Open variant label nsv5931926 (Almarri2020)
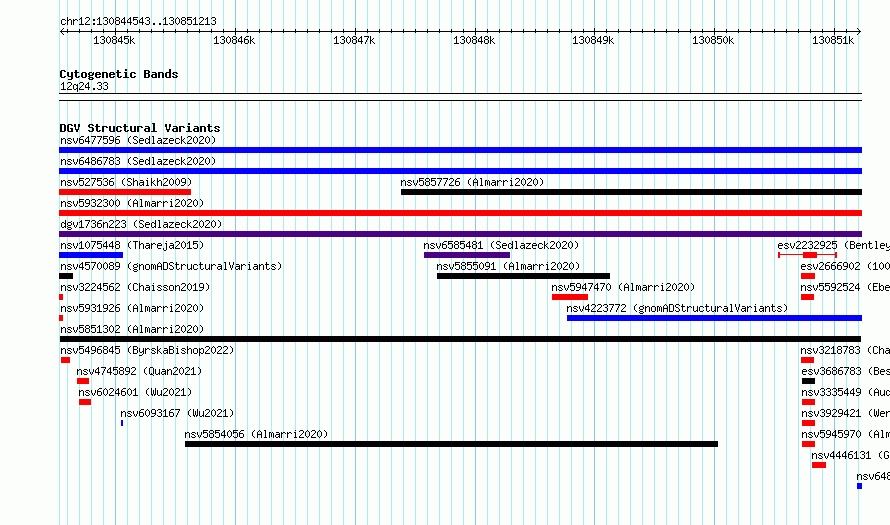 [x=132, y=308]
